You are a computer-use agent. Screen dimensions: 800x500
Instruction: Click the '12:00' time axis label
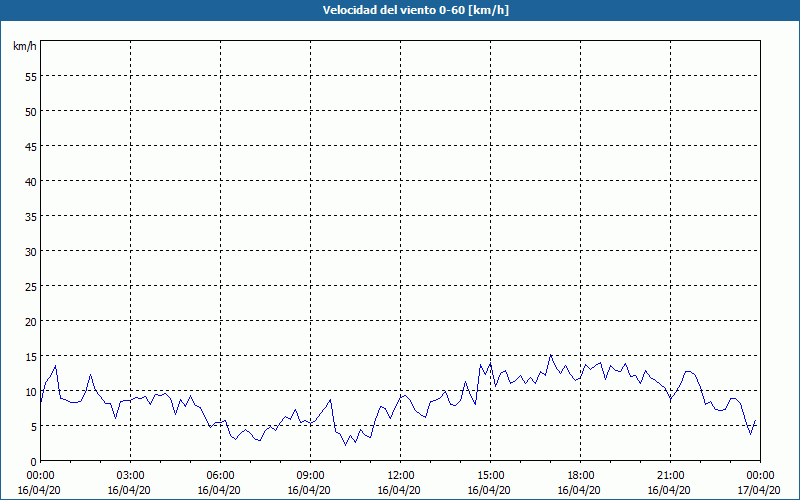401,476
